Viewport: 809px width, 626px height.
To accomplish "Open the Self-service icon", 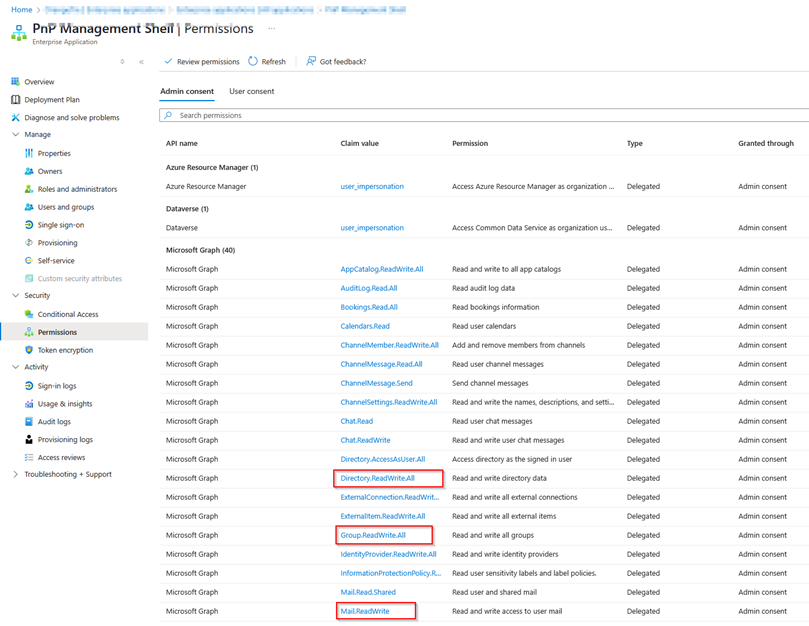I will 29,261.
